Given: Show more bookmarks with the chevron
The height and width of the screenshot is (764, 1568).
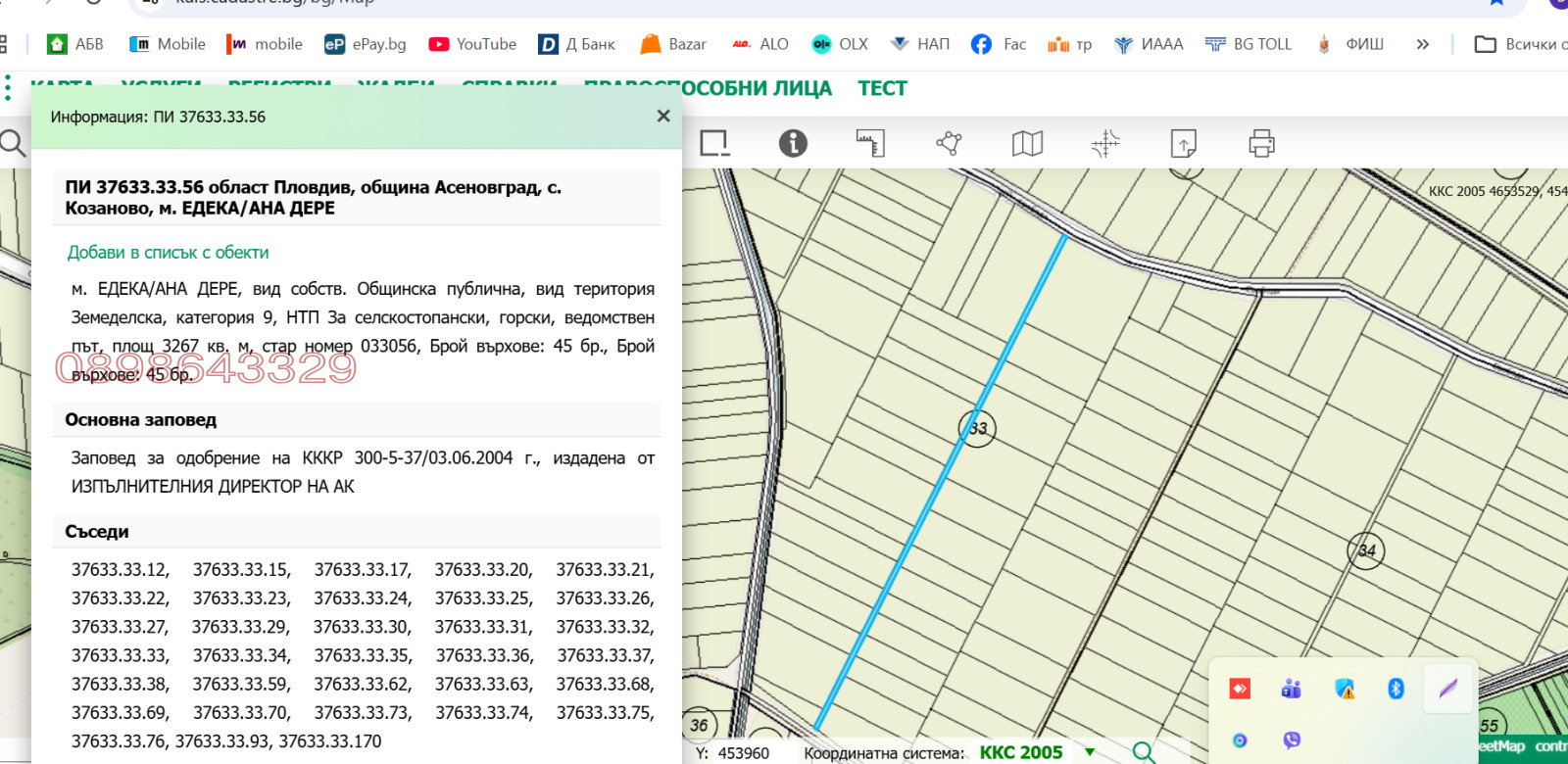Looking at the screenshot, I should pos(1423,44).
